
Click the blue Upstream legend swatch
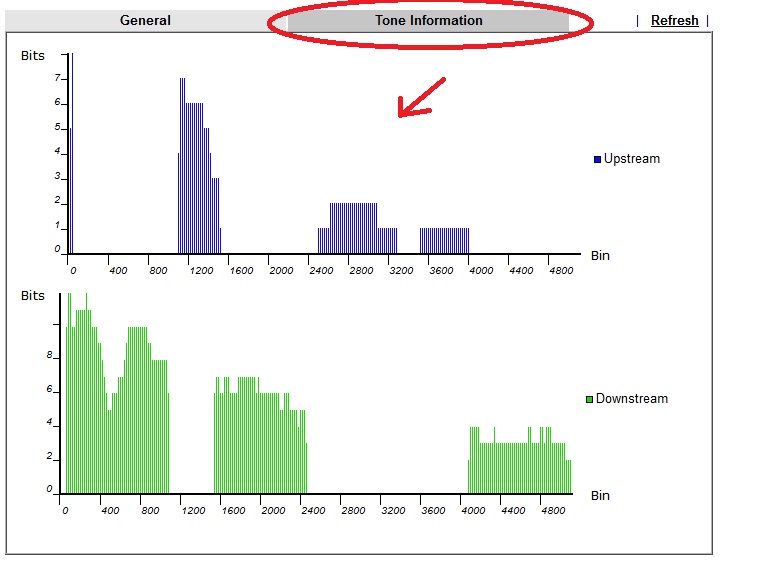pos(597,159)
